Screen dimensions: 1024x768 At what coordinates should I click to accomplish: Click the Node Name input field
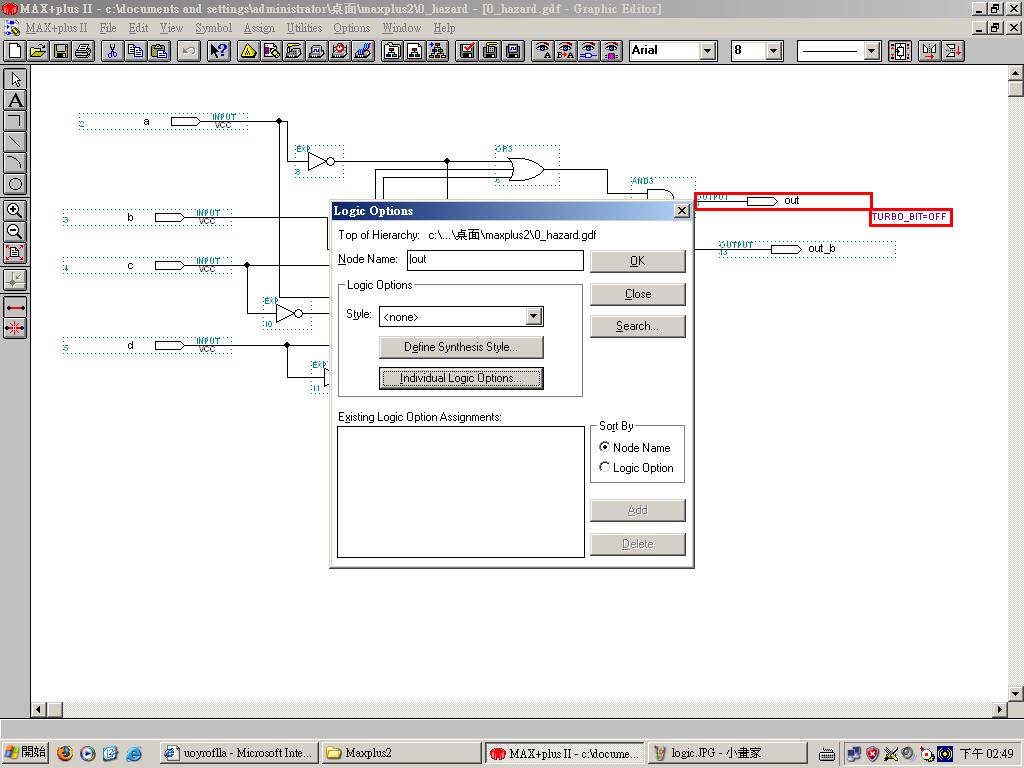495,260
